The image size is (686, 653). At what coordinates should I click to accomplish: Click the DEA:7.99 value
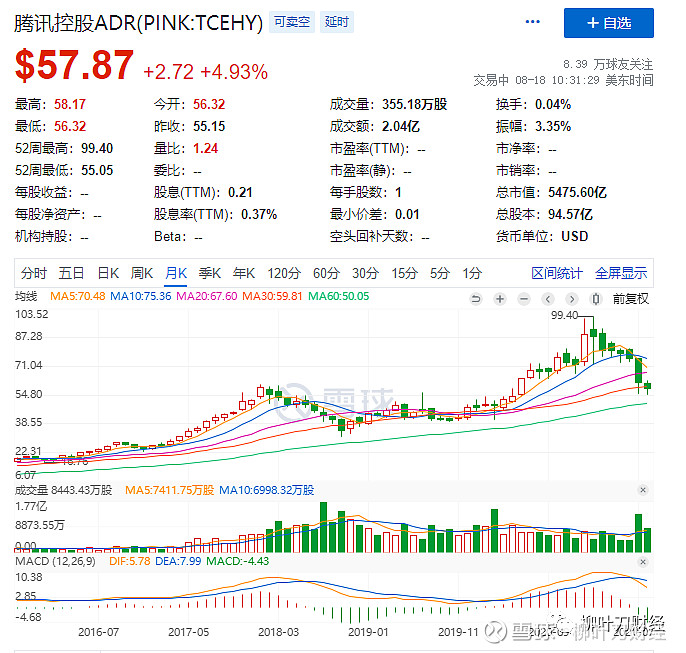click(x=178, y=561)
